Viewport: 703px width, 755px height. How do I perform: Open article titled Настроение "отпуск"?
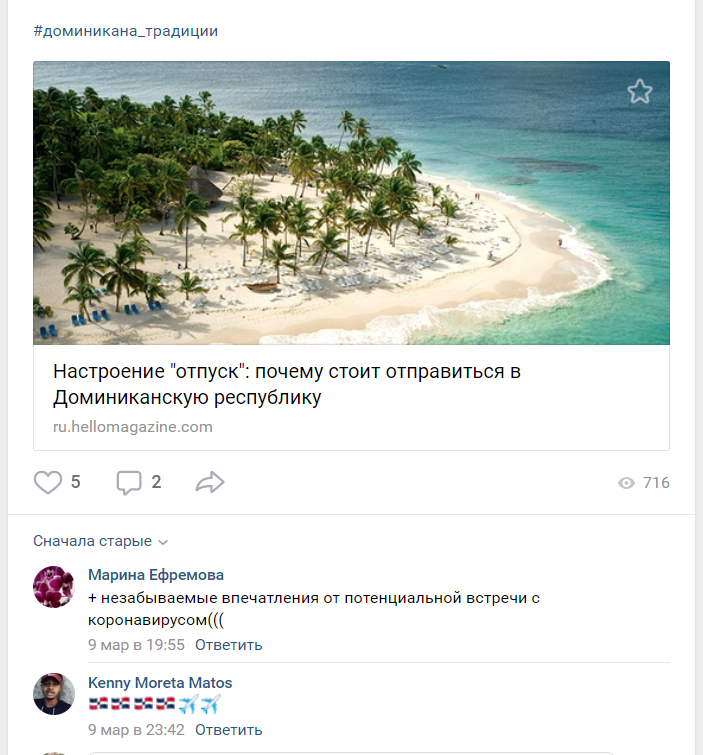coord(287,384)
